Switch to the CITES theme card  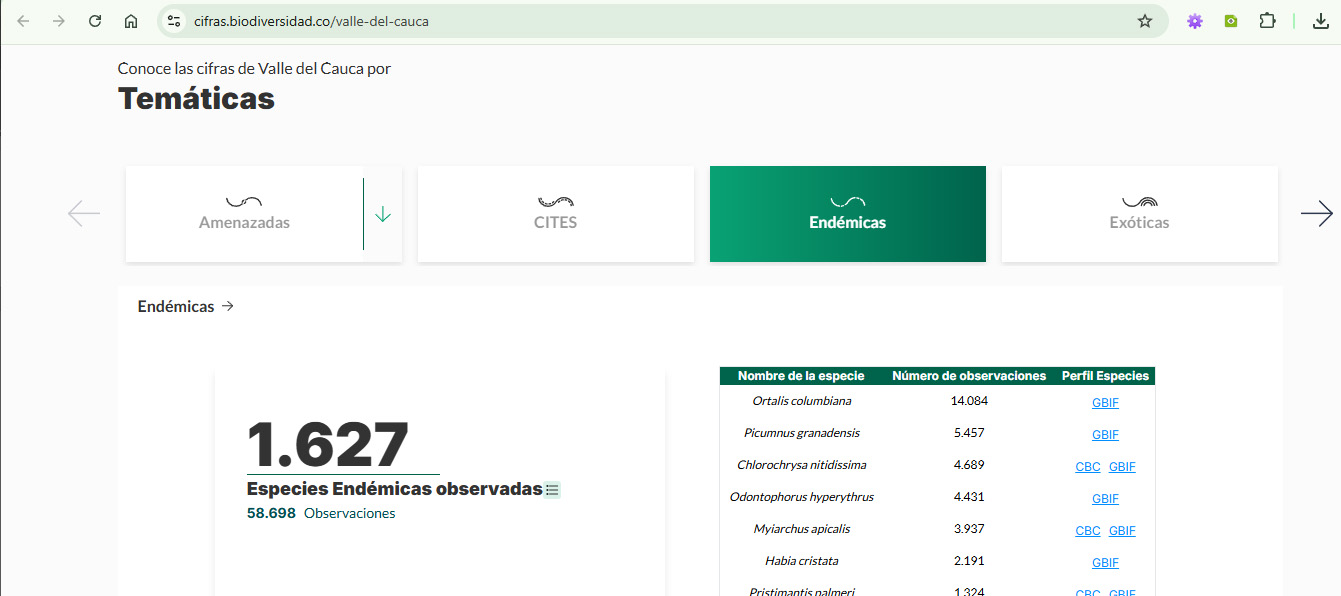[556, 214]
